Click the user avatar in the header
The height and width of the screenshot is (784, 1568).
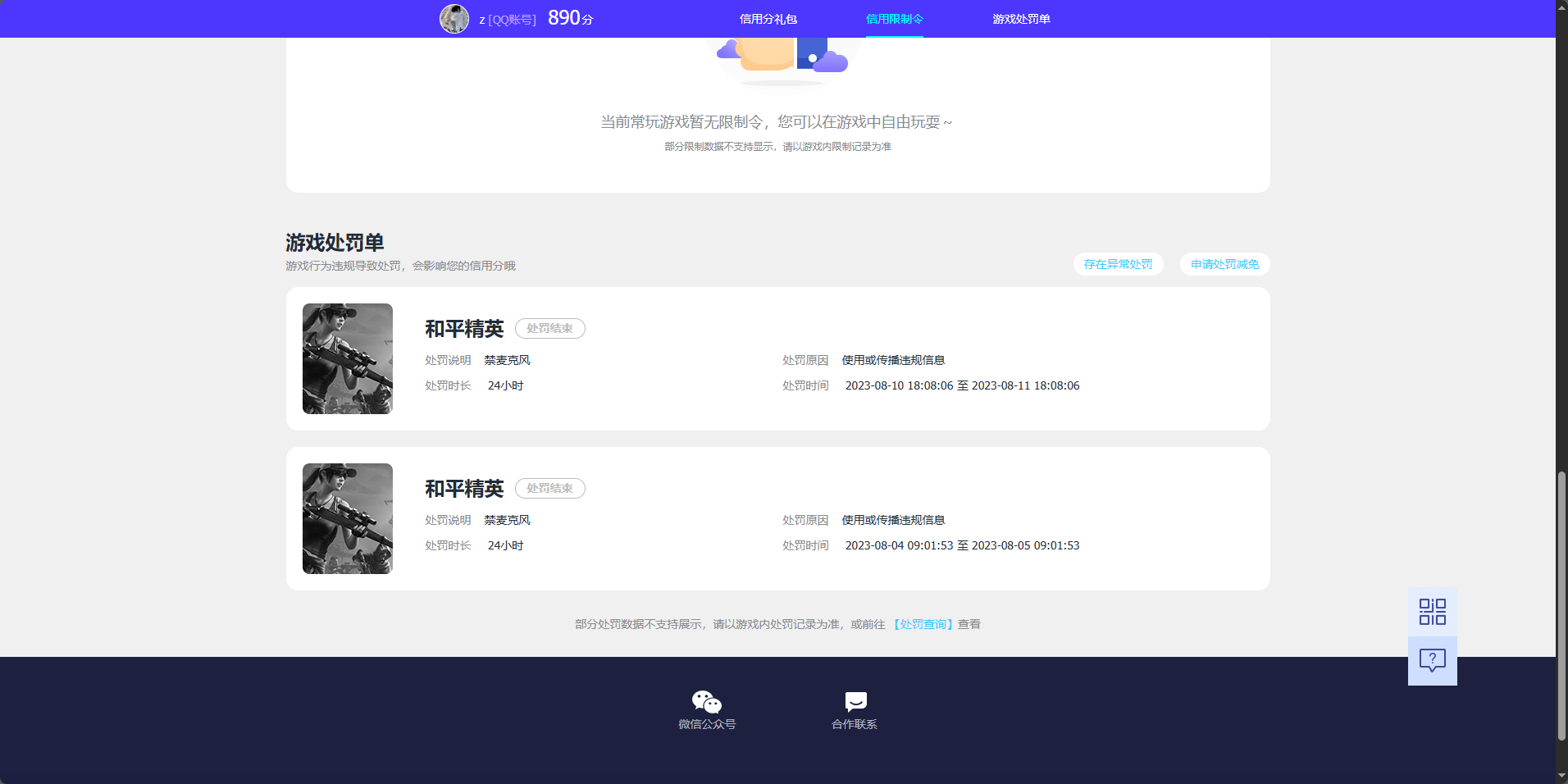(454, 19)
